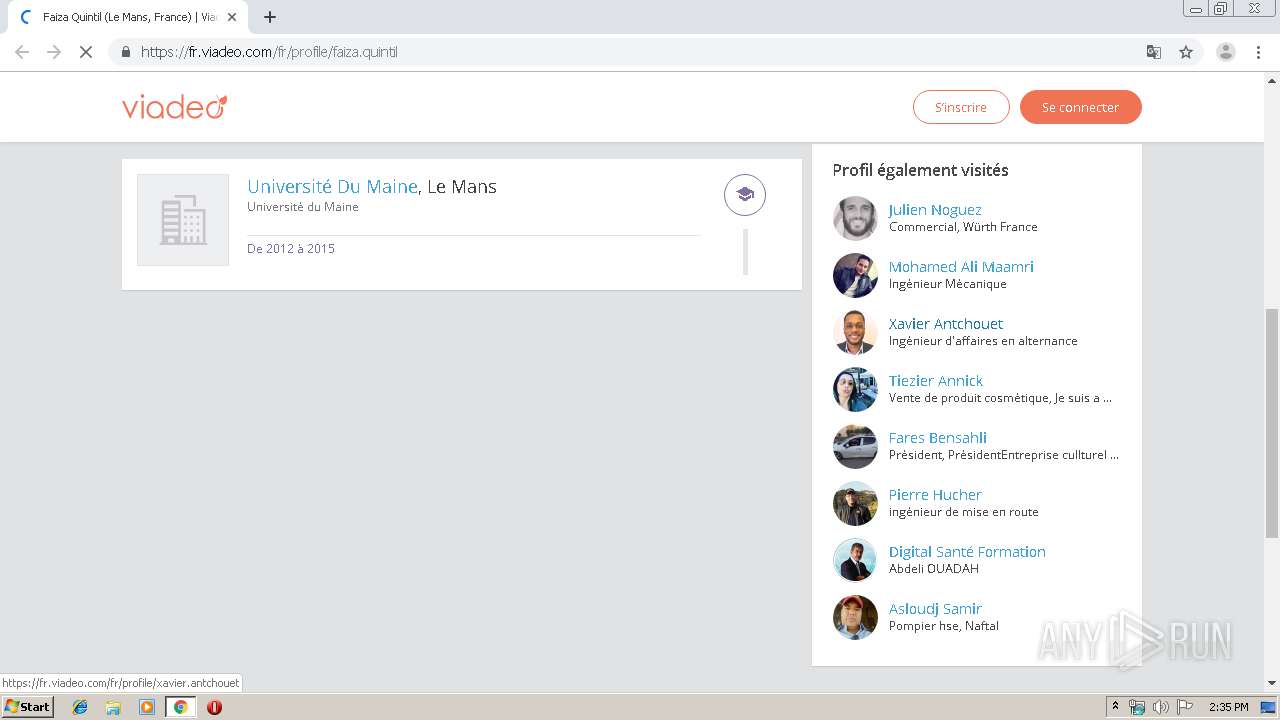1280x720 pixels.
Task: Click the Se connecter button
Action: pos(1080,107)
